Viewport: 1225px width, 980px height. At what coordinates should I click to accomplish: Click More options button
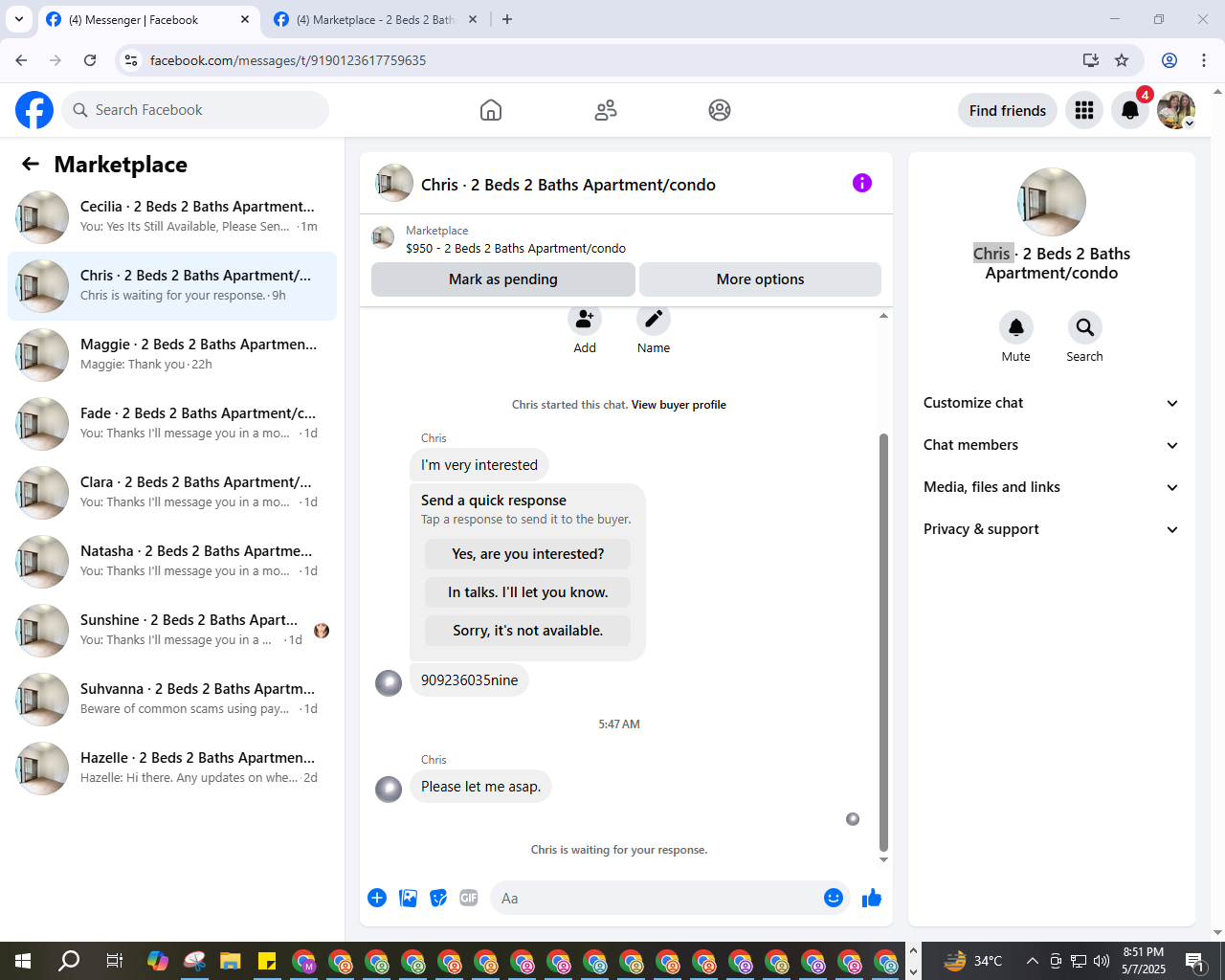(760, 279)
